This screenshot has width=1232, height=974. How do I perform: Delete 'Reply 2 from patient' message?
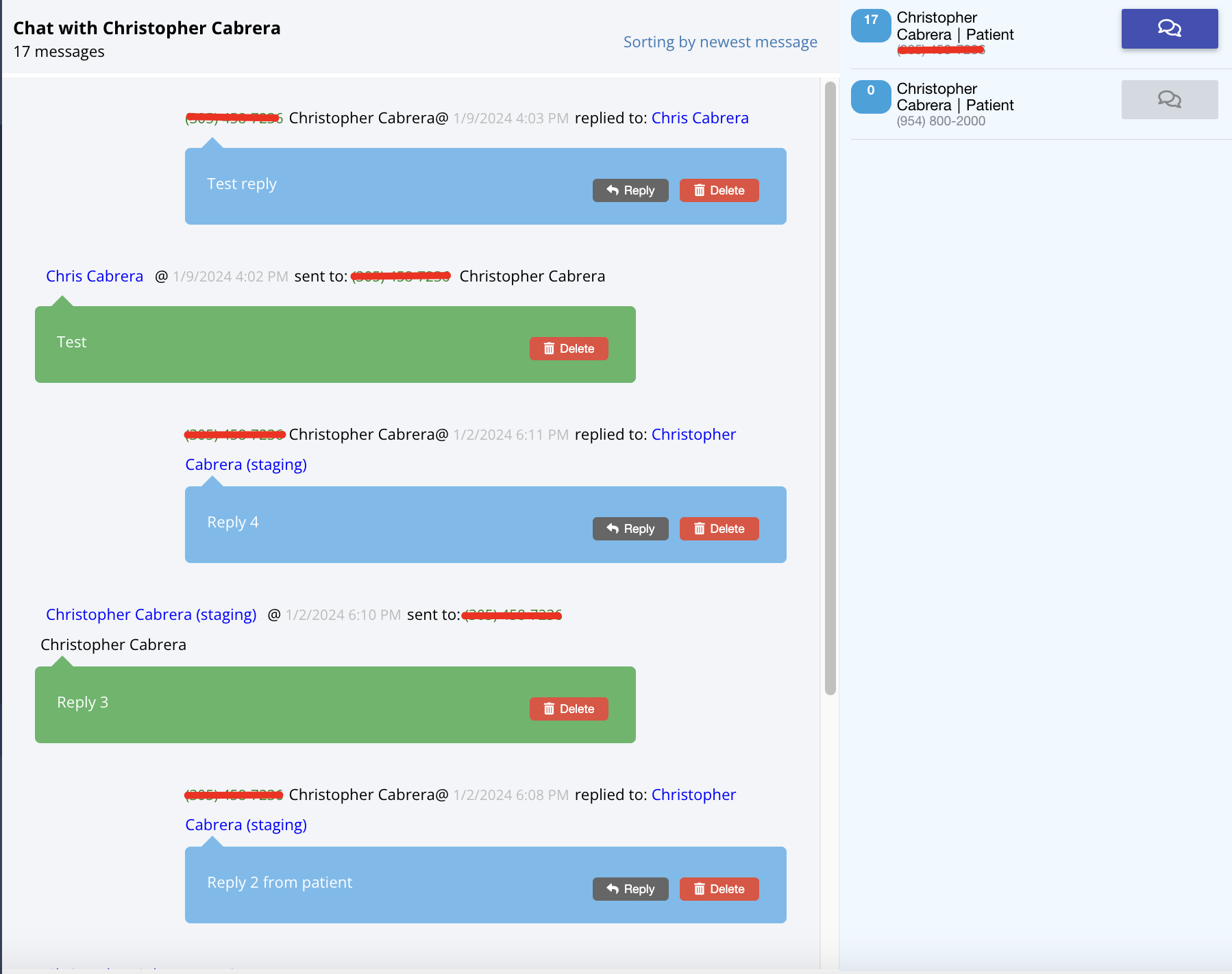pos(719,889)
